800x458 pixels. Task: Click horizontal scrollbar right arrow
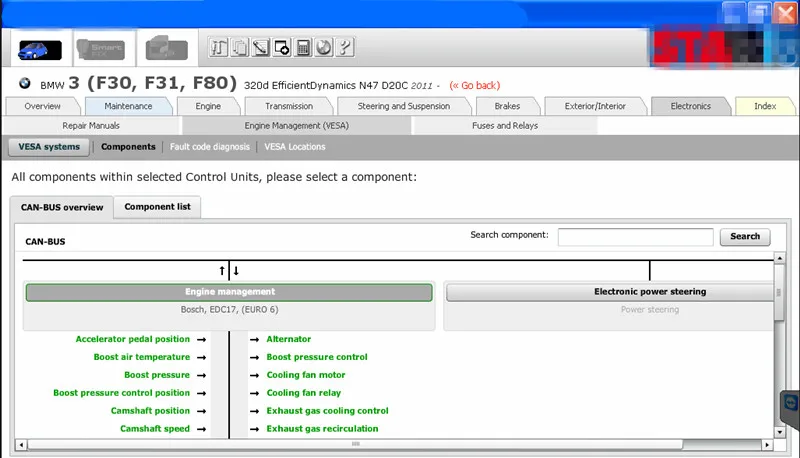pos(767,445)
